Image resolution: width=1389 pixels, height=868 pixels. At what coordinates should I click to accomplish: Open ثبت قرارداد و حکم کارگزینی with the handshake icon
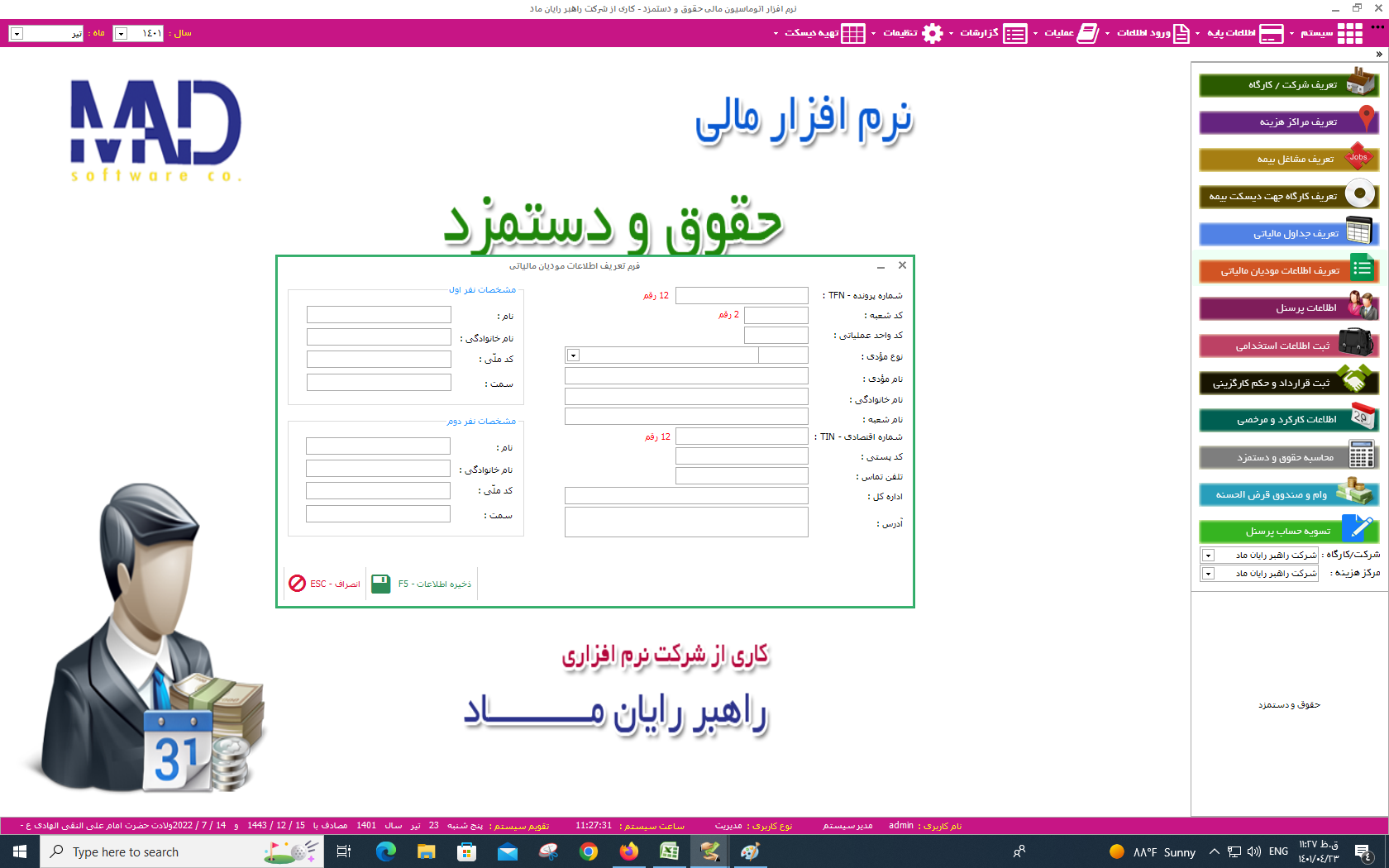pos(1289,383)
